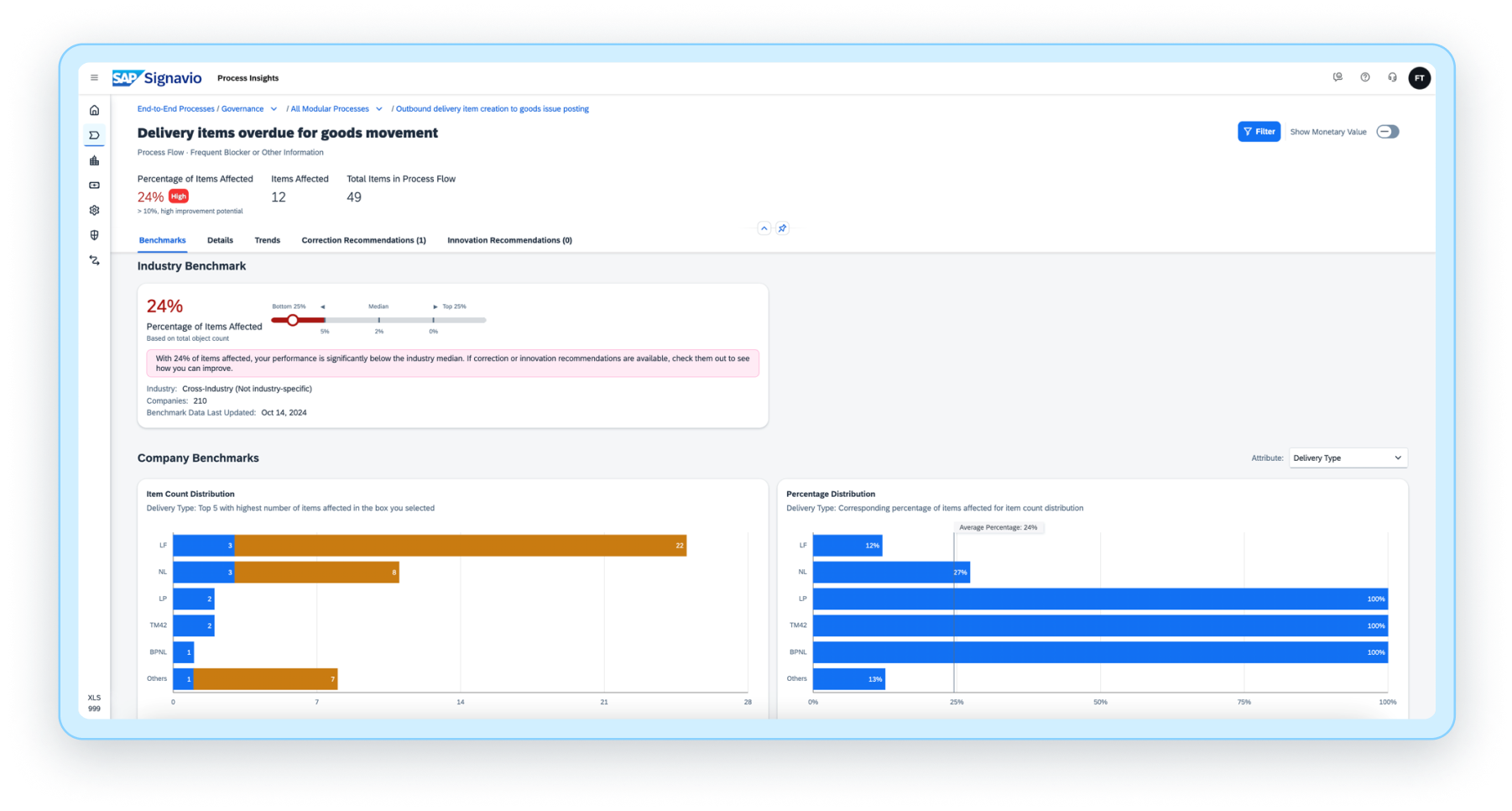The height and width of the screenshot is (811, 1512).
Task: Click the blue Filter button
Action: [x=1259, y=132]
